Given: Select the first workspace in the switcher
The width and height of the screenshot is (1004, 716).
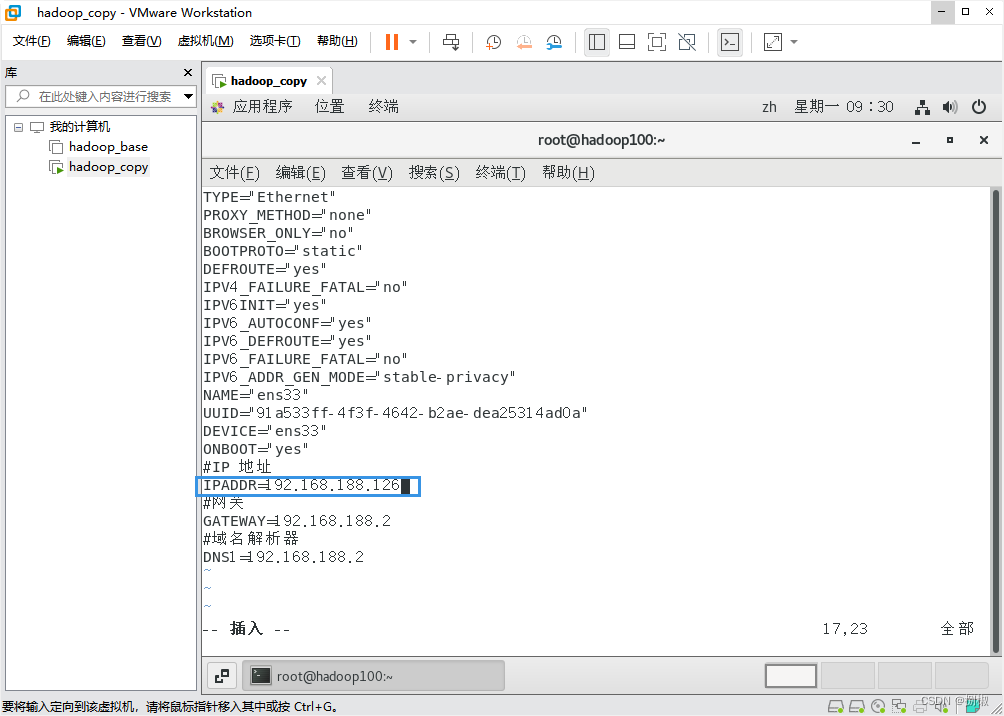Looking at the screenshot, I should pyautogui.click(x=791, y=676).
